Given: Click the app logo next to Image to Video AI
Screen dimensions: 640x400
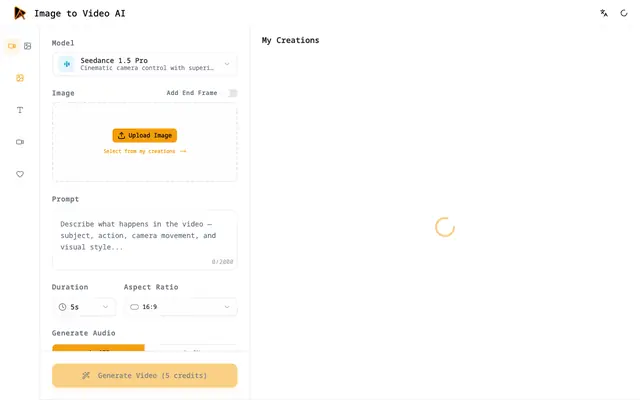Looking at the screenshot, I should [x=20, y=13].
